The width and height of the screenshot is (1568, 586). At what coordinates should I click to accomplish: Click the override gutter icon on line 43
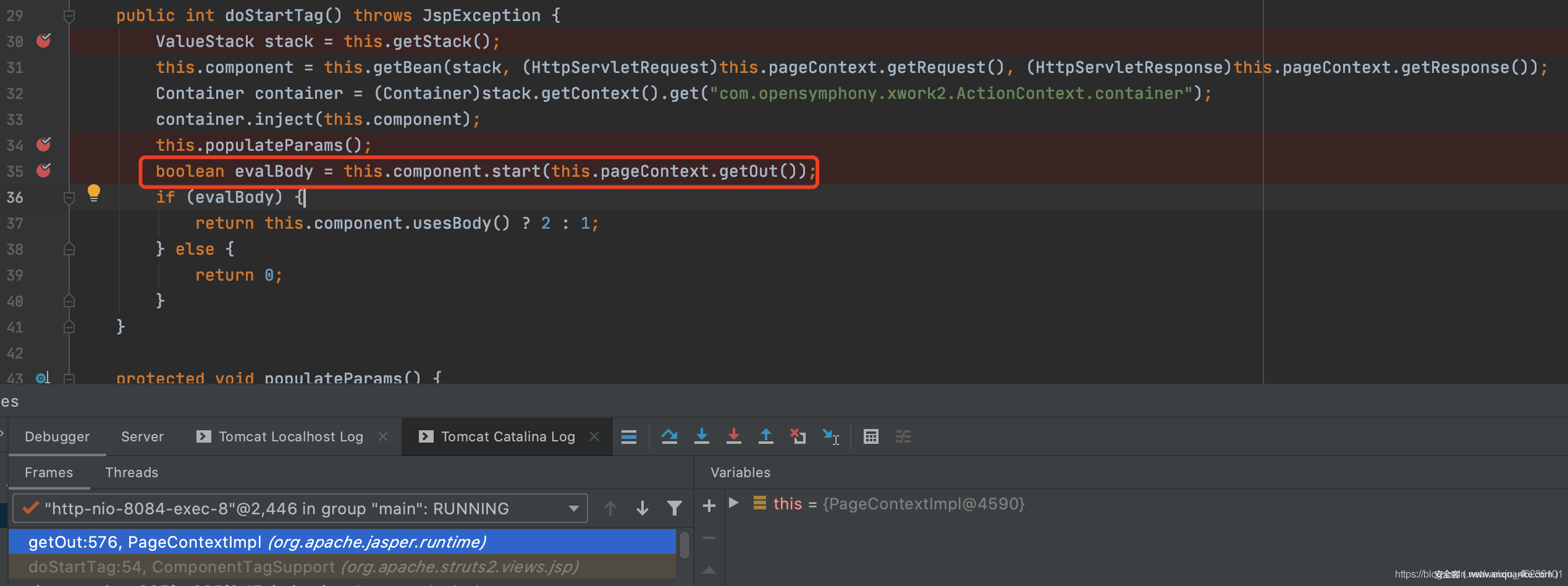(42, 377)
